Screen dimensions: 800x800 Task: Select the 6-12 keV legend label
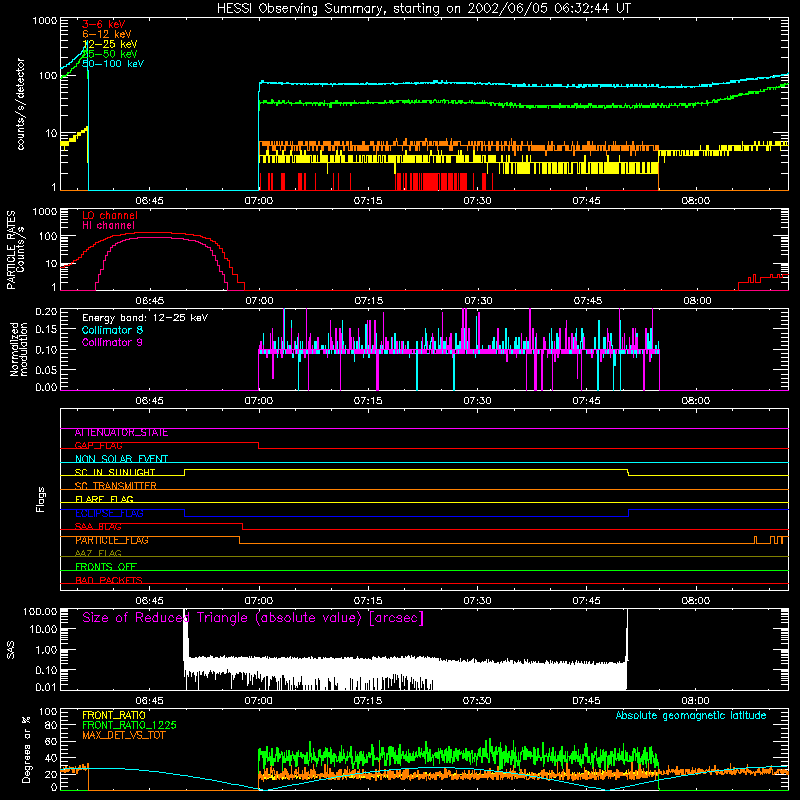(x=107, y=34)
